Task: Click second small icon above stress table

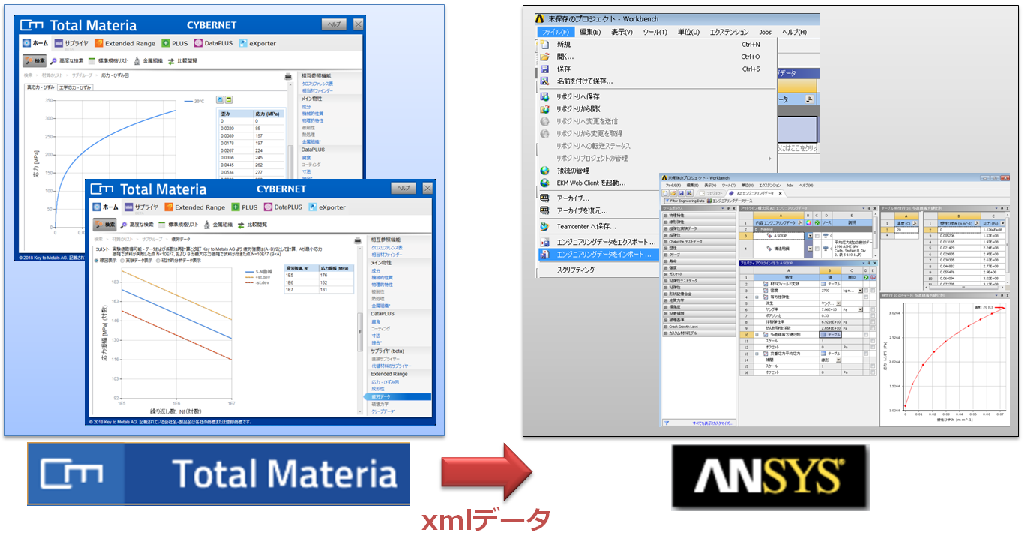Action: coord(229,100)
